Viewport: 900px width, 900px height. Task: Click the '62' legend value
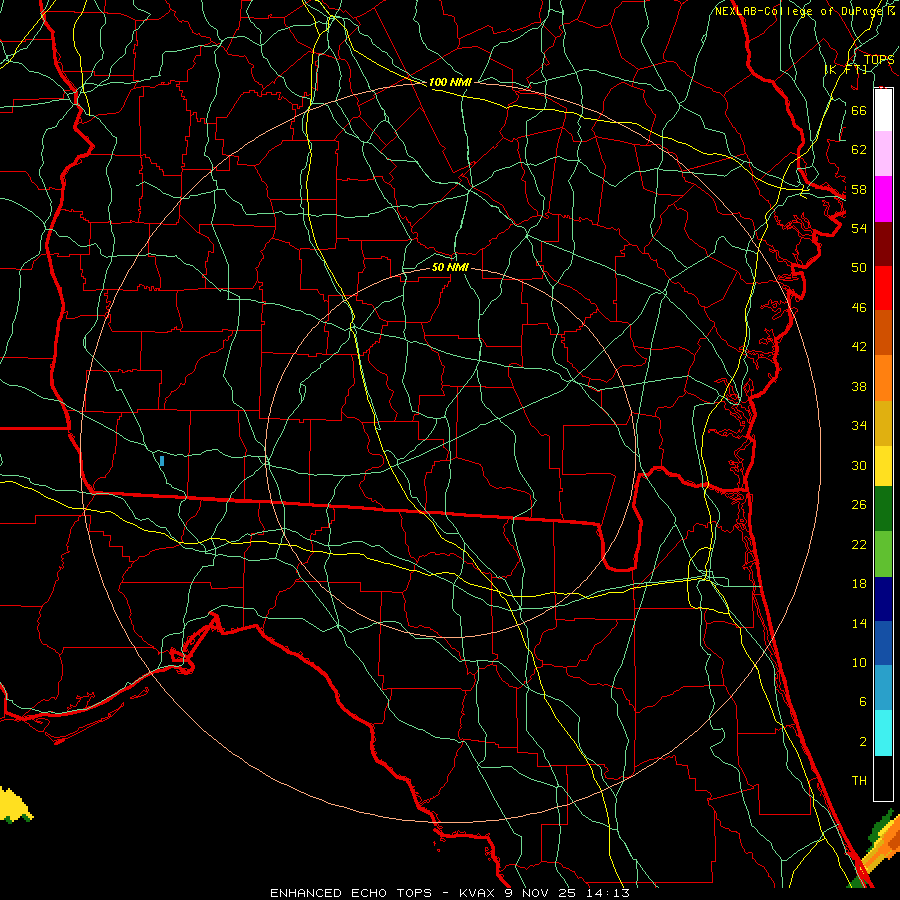pyautogui.click(x=859, y=150)
